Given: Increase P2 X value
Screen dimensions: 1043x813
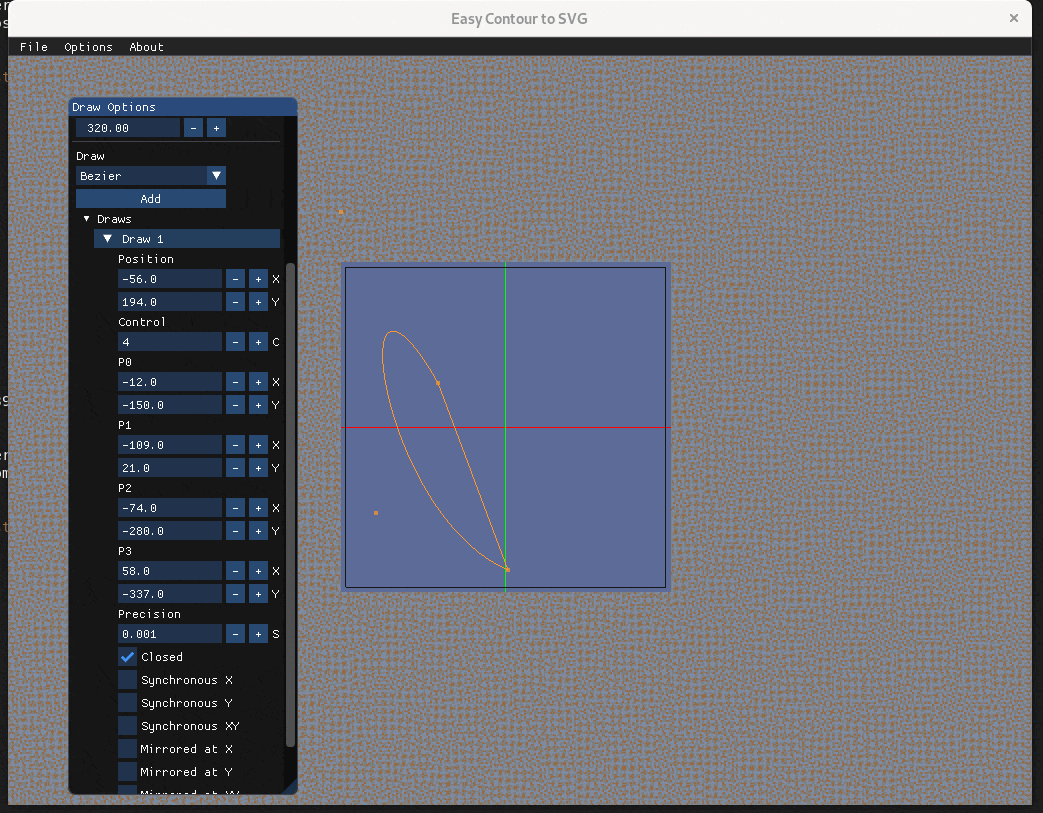Looking at the screenshot, I should click(258, 508).
